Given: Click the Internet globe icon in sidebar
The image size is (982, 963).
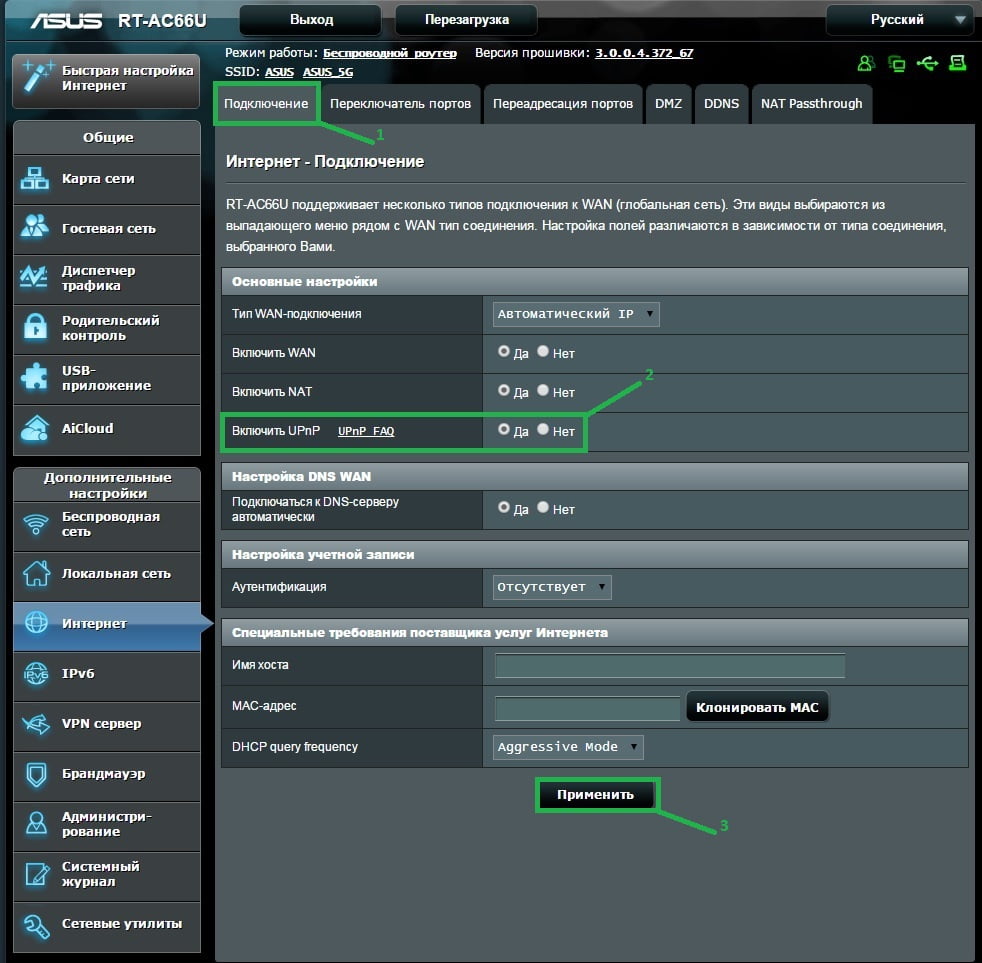Looking at the screenshot, I should click(x=36, y=623).
